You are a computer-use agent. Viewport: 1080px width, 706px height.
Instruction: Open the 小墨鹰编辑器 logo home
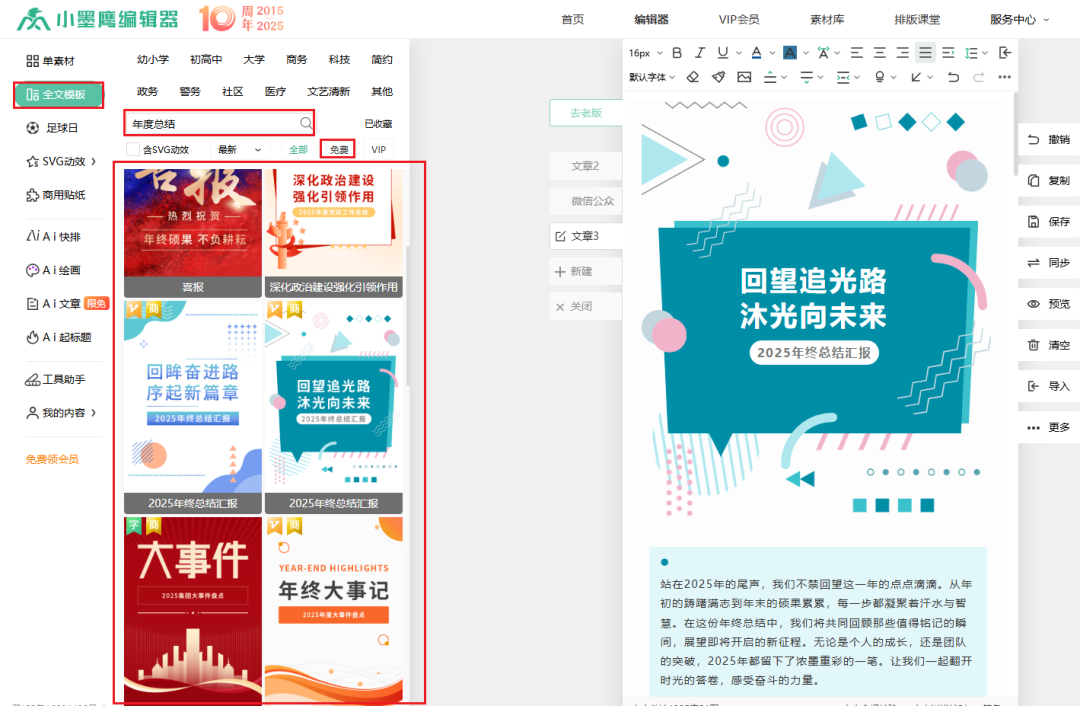pyautogui.click(x=97, y=19)
